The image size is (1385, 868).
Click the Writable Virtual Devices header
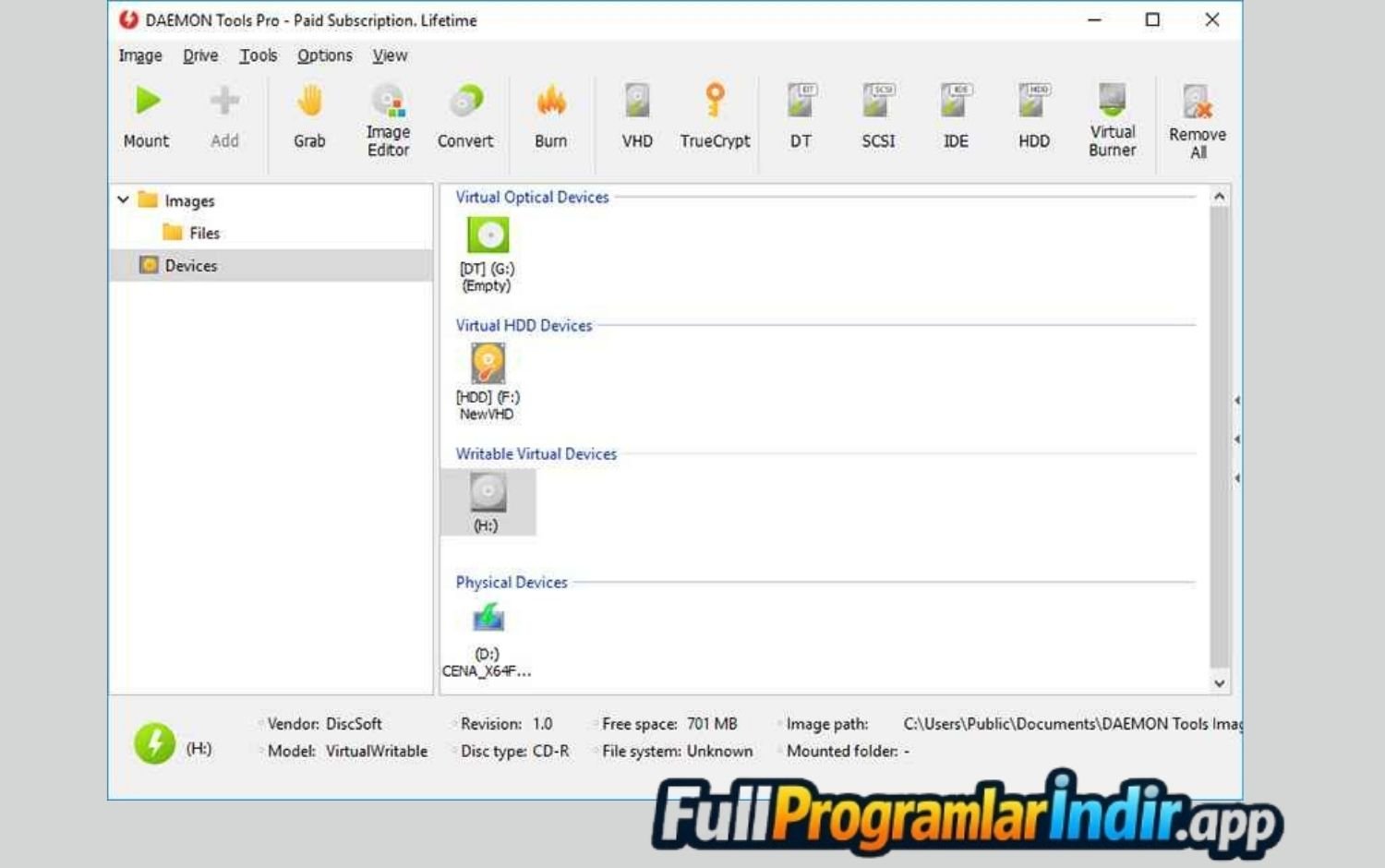pyautogui.click(x=536, y=453)
